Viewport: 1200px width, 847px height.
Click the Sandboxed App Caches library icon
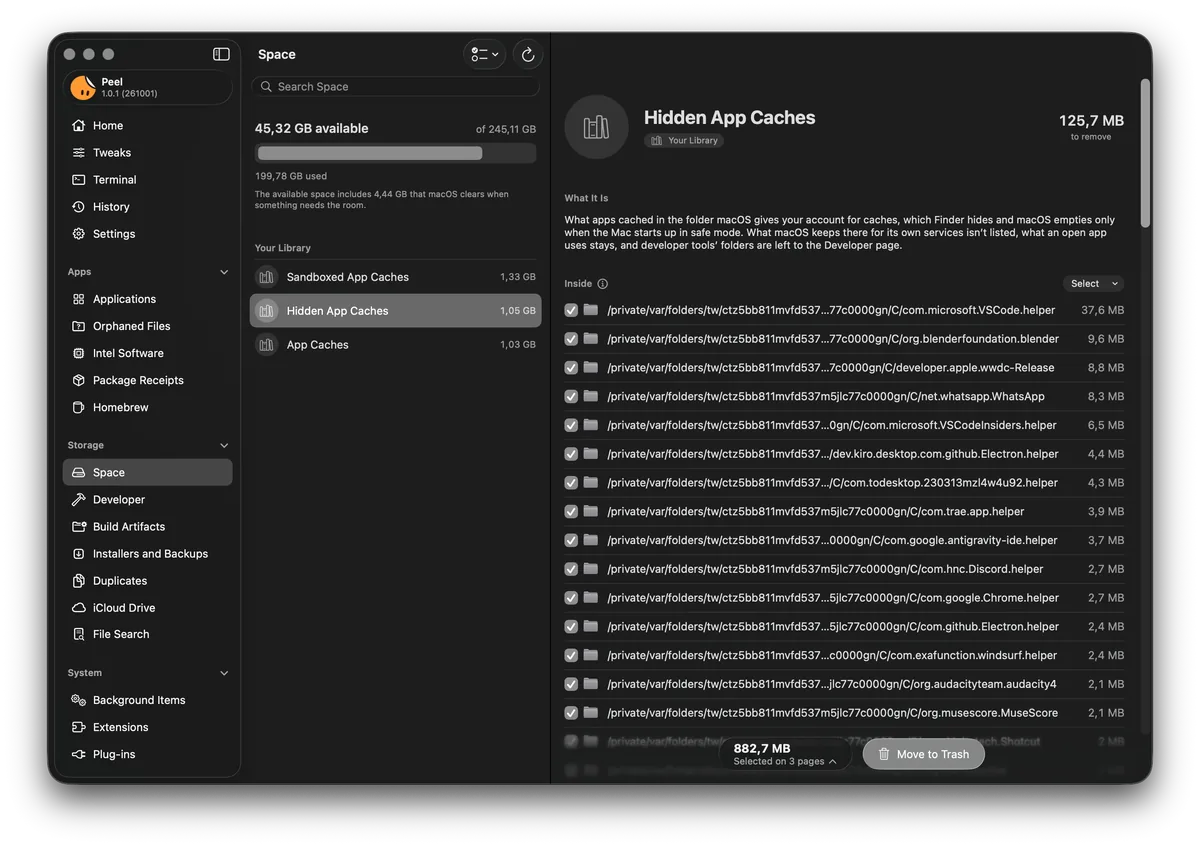(266, 277)
